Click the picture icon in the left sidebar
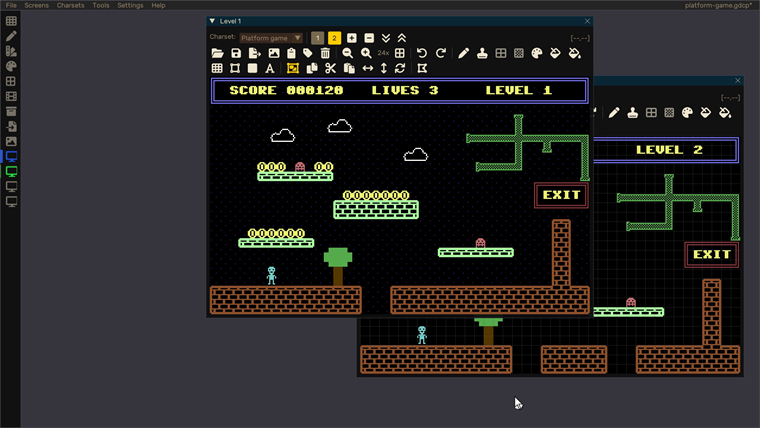 [x=11, y=141]
